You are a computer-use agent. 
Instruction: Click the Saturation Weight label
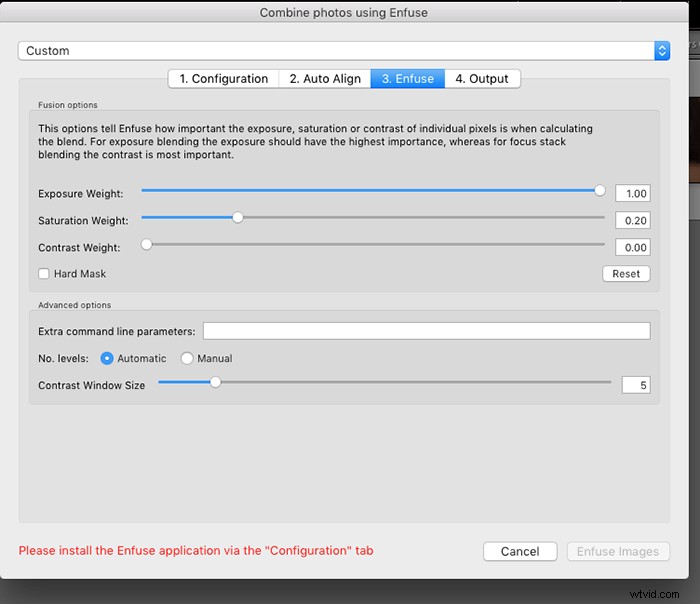click(x=83, y=221)
